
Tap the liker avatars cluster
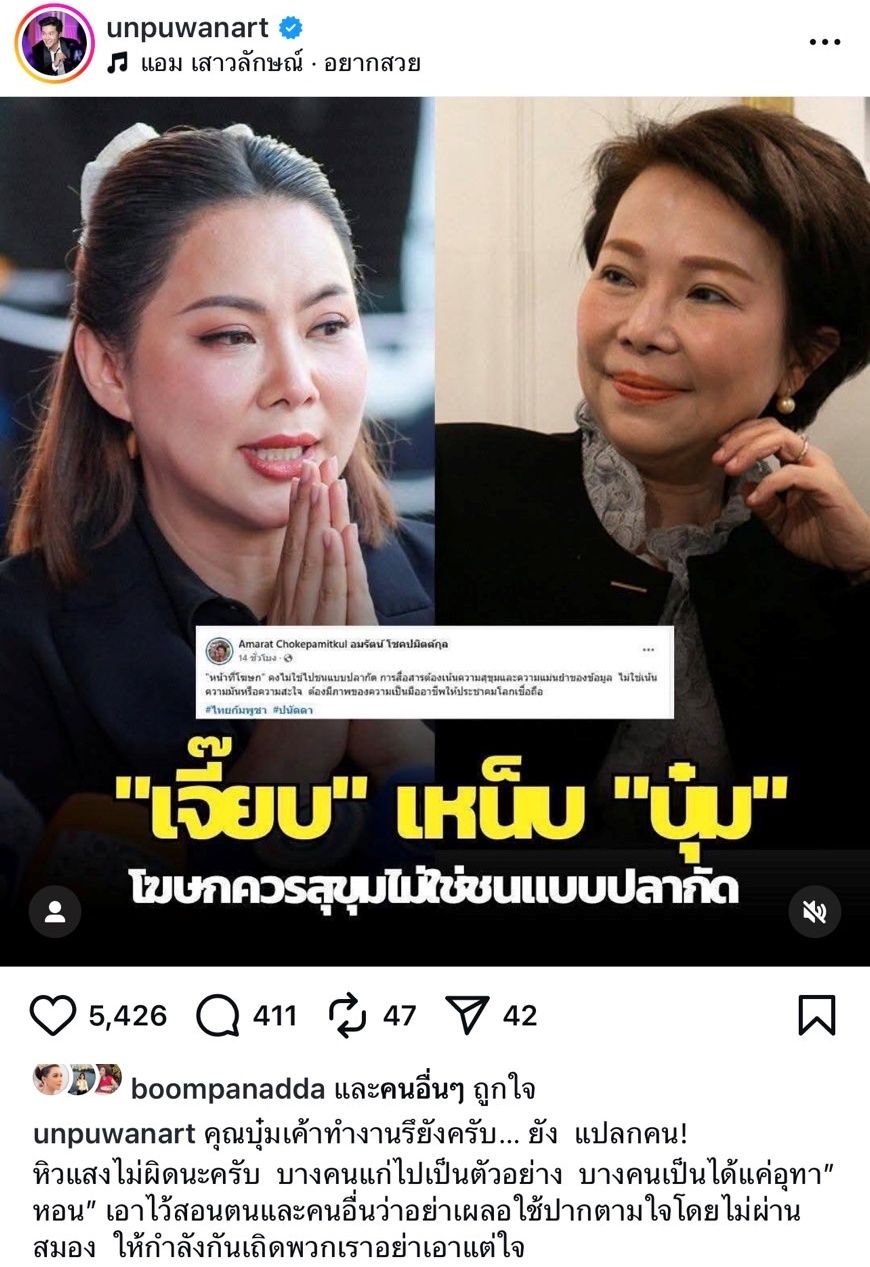pos(77,1079)
